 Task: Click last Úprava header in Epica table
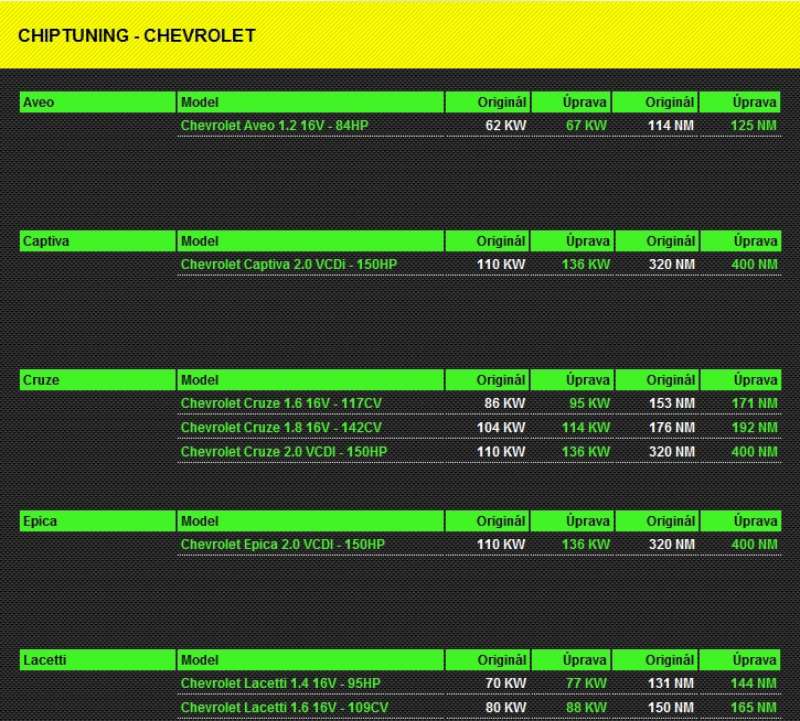coord(741,521)
